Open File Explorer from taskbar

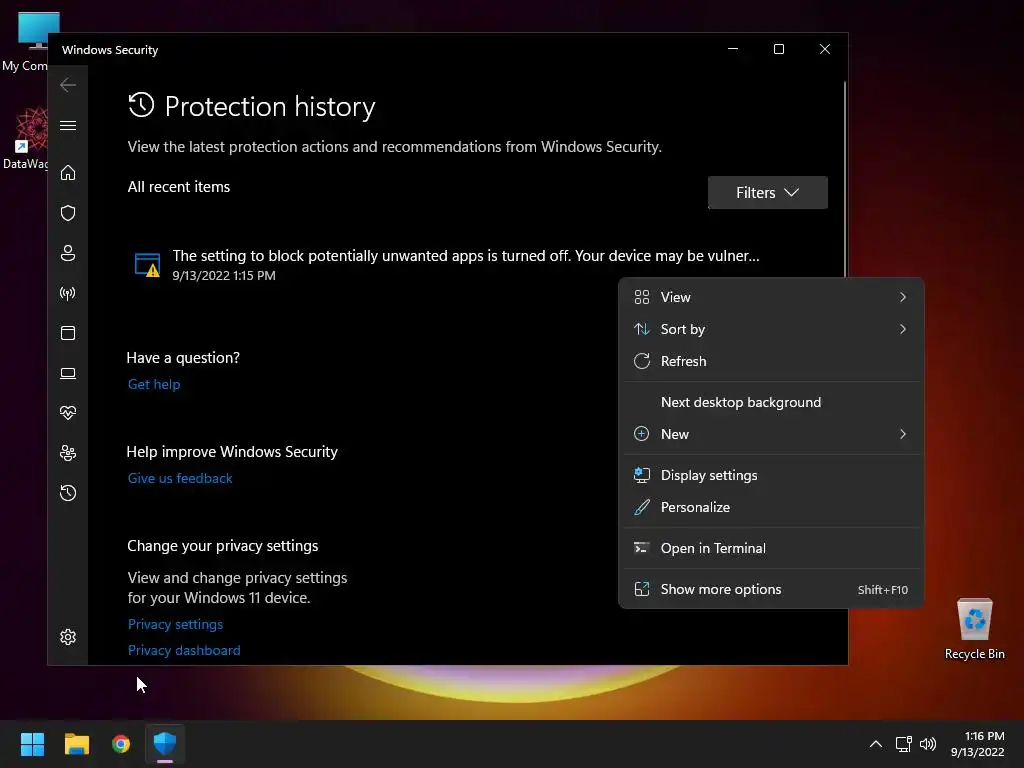76,744
